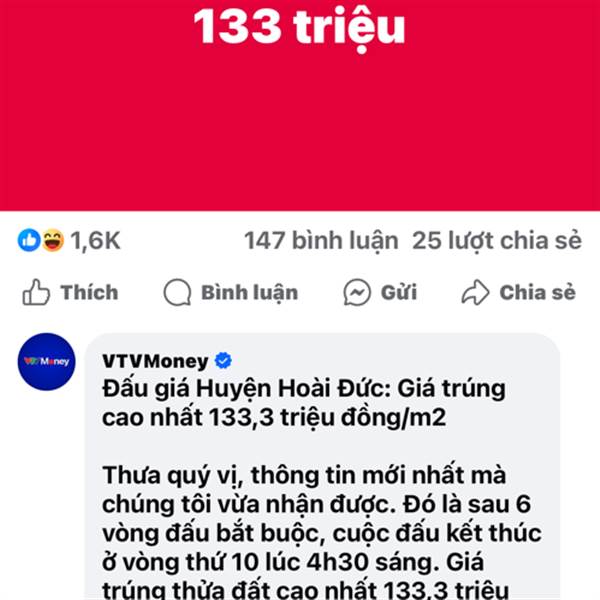Click the blue like reaction icon
The image size is (600, 600).
[x=29, y=240]
